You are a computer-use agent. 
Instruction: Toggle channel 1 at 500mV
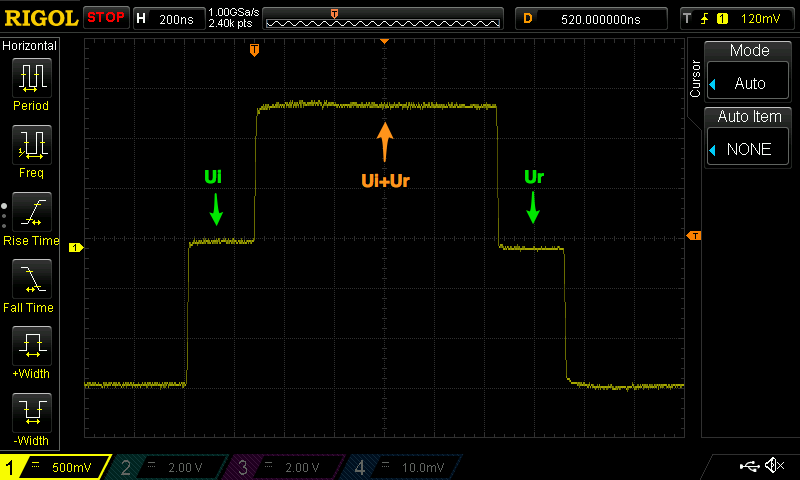(54, 467)
